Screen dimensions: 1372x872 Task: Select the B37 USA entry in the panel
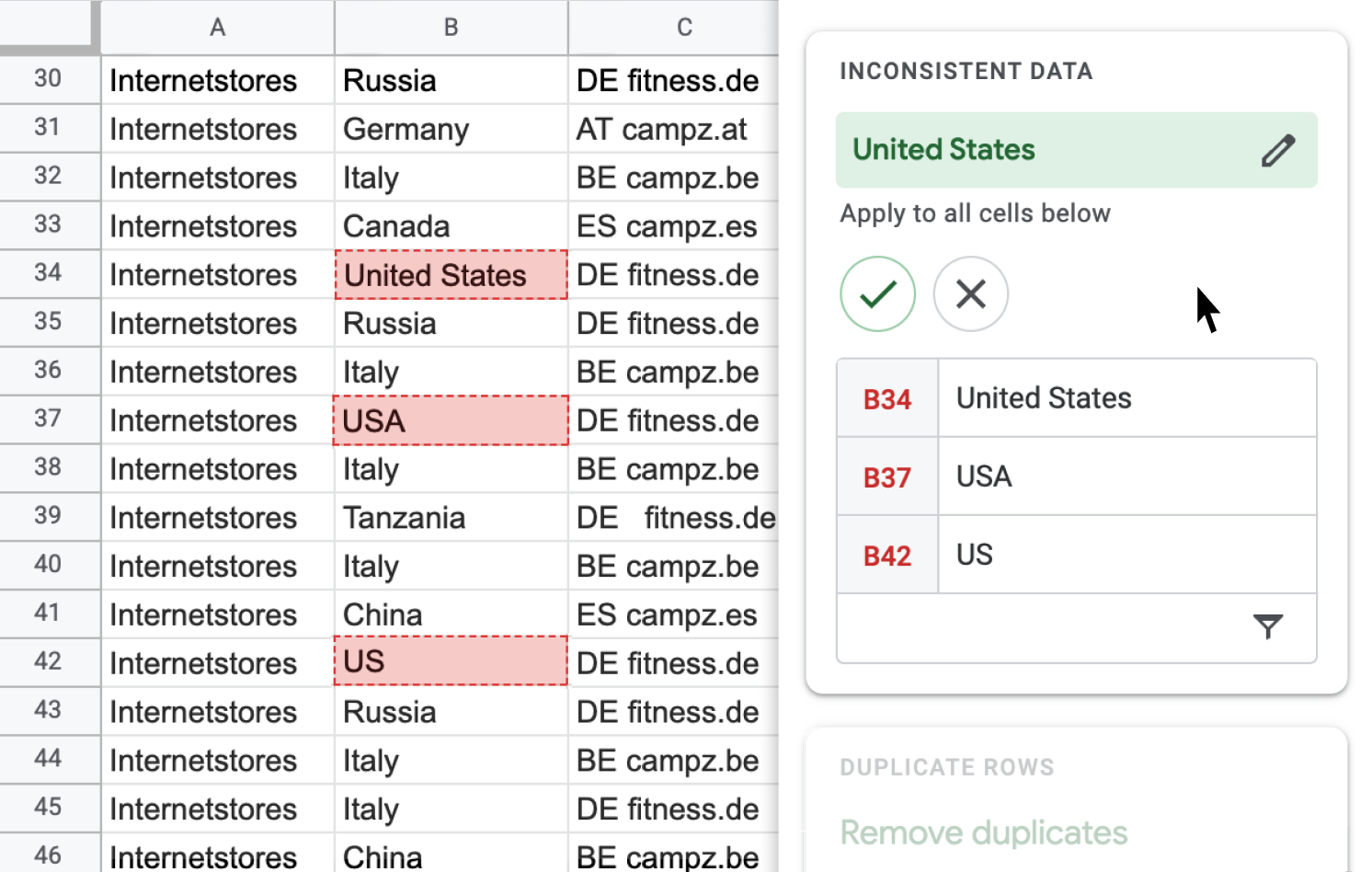pos(1077,476)
